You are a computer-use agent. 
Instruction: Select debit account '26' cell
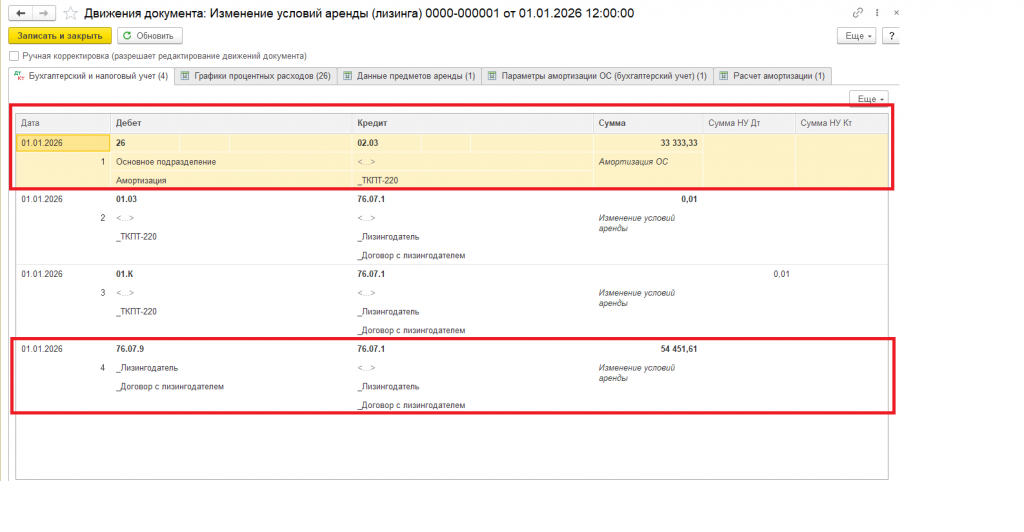(144, 143)
